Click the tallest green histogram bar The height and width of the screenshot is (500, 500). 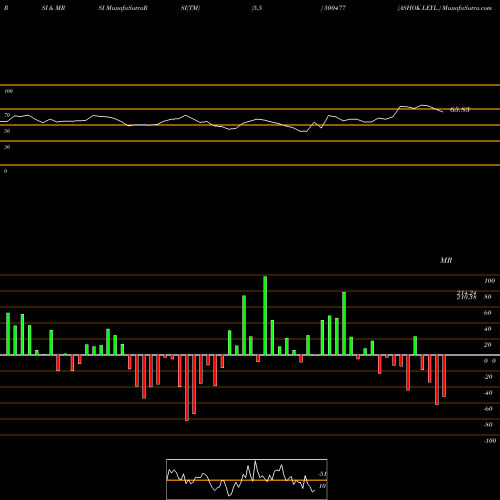pyautogui.click(x=265, y=315)
